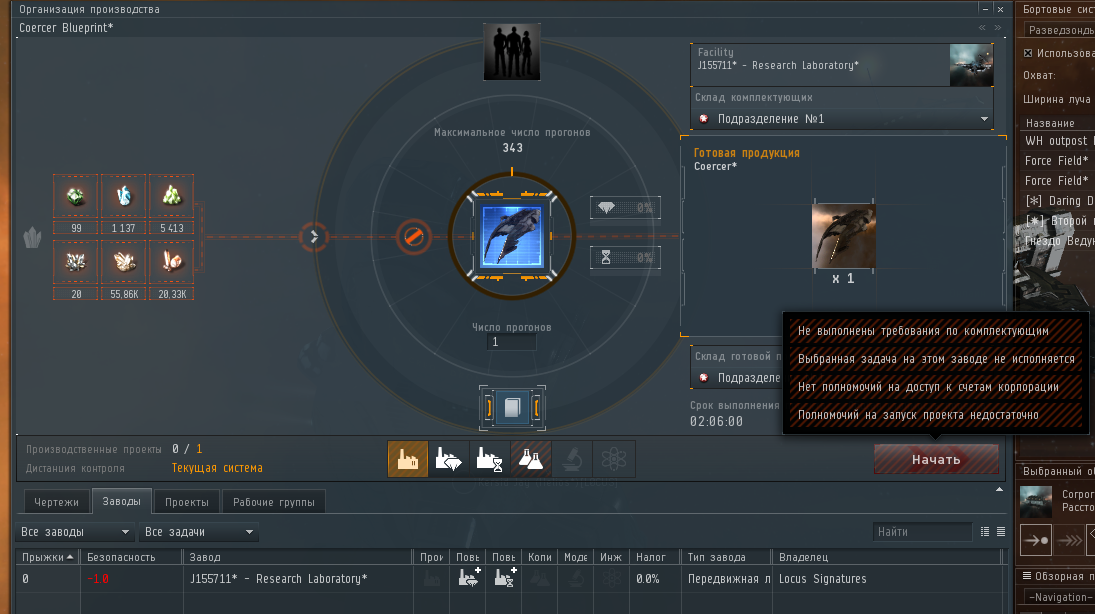Sort by Завод column header

[x=298, y=557]
